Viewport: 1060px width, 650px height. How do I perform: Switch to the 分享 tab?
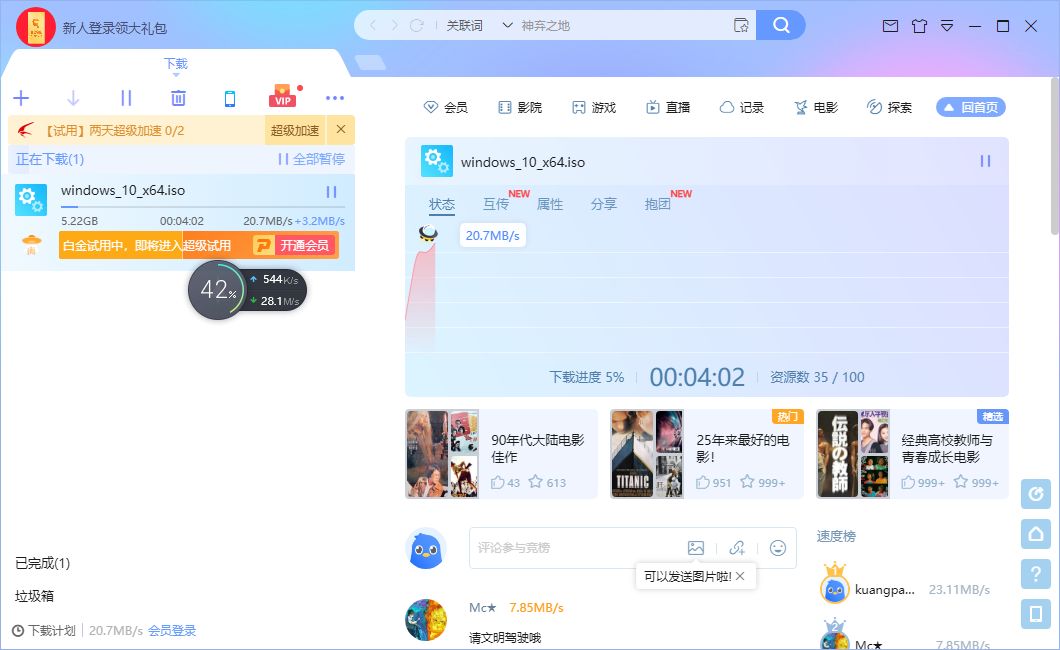tap(604, 204)
